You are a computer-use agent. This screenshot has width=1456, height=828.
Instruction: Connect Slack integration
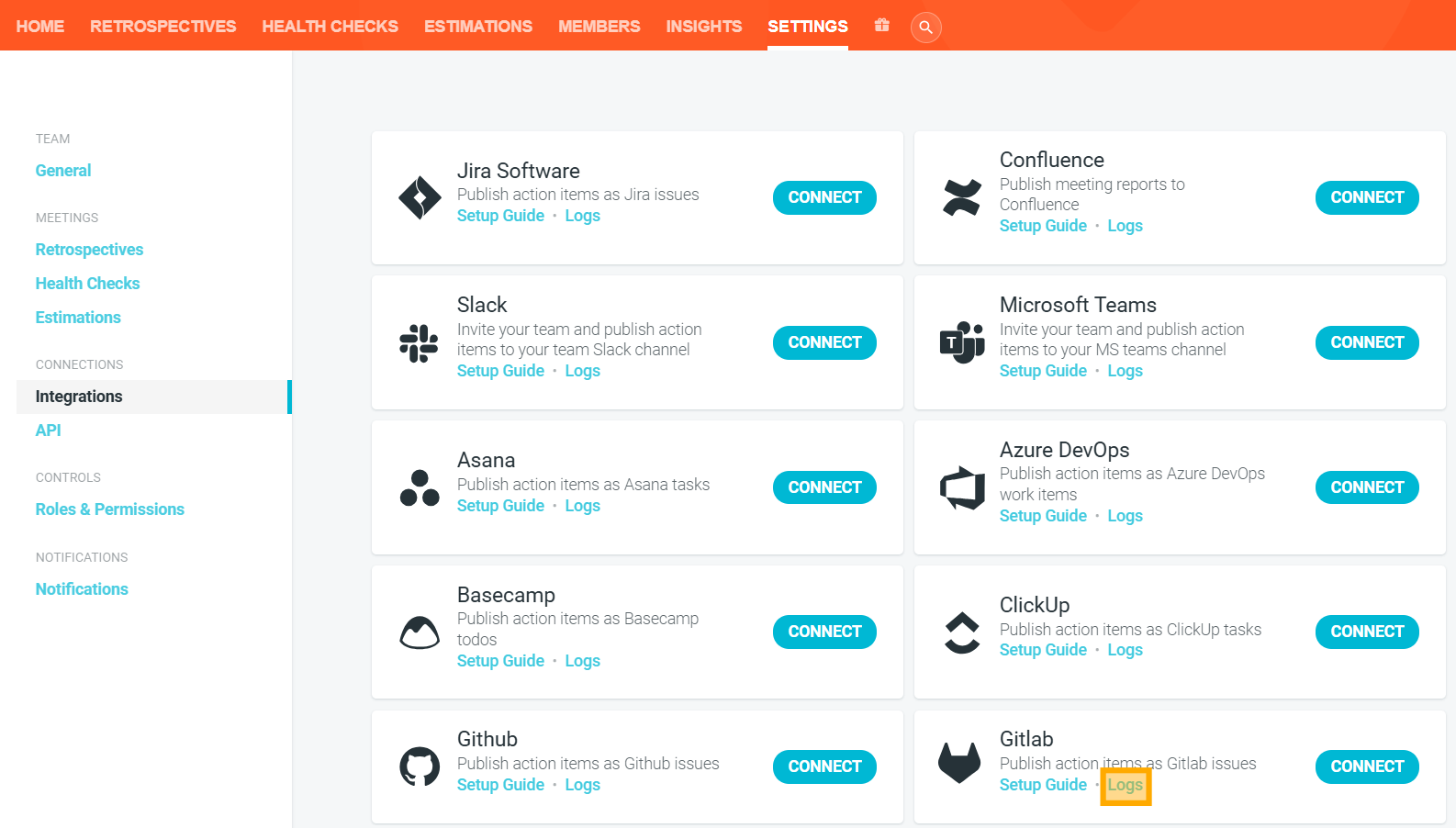[824, 342]
